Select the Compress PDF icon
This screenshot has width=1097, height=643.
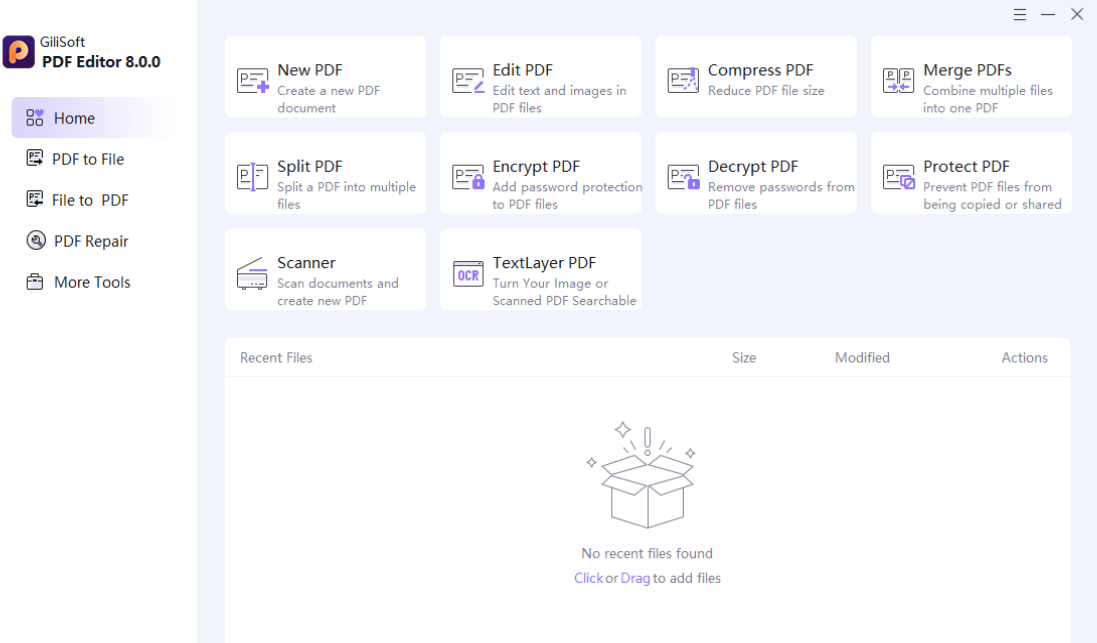(x=684, y=80)
